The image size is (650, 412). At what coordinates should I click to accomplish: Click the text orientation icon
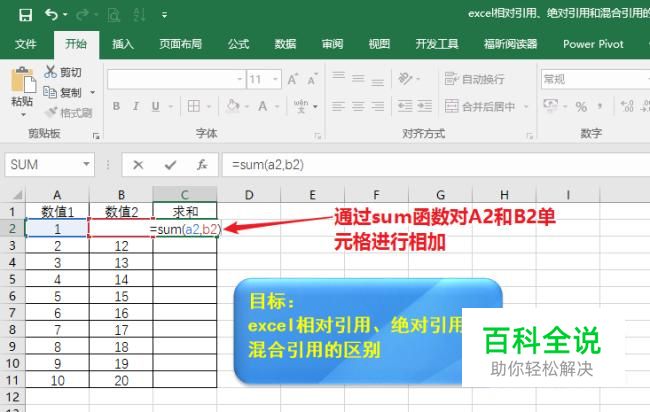coord(405,78)
